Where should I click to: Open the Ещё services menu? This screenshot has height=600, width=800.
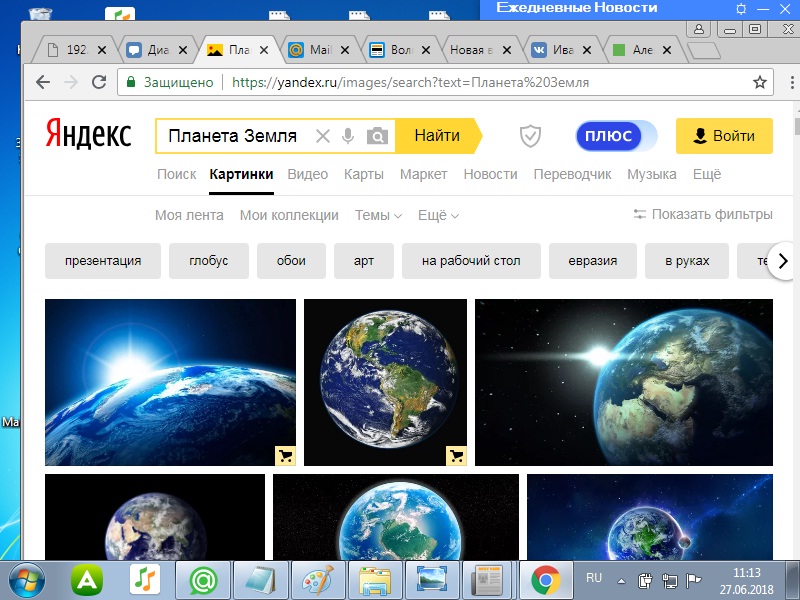(707, 174)
